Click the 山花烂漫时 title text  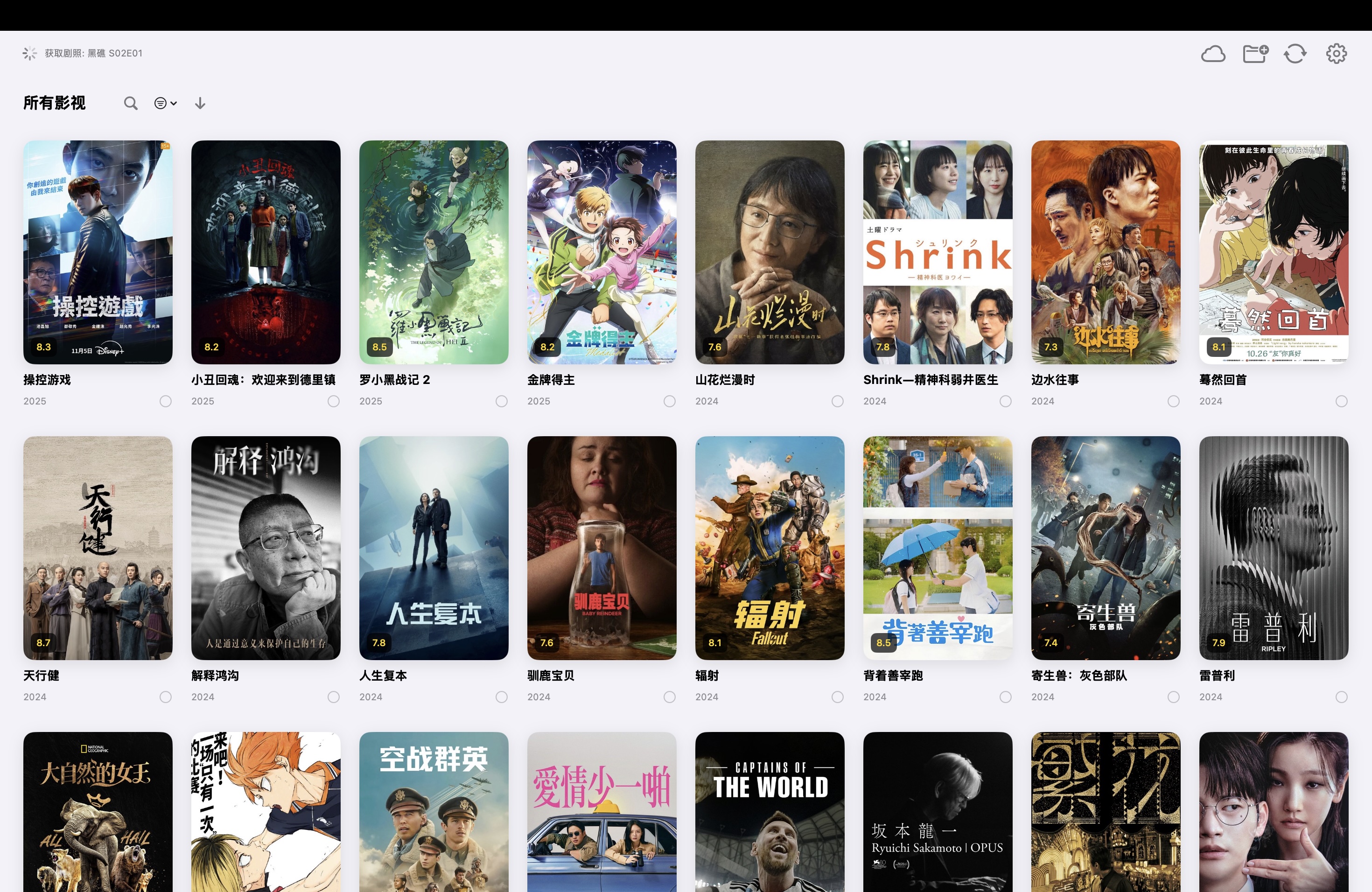725,380
